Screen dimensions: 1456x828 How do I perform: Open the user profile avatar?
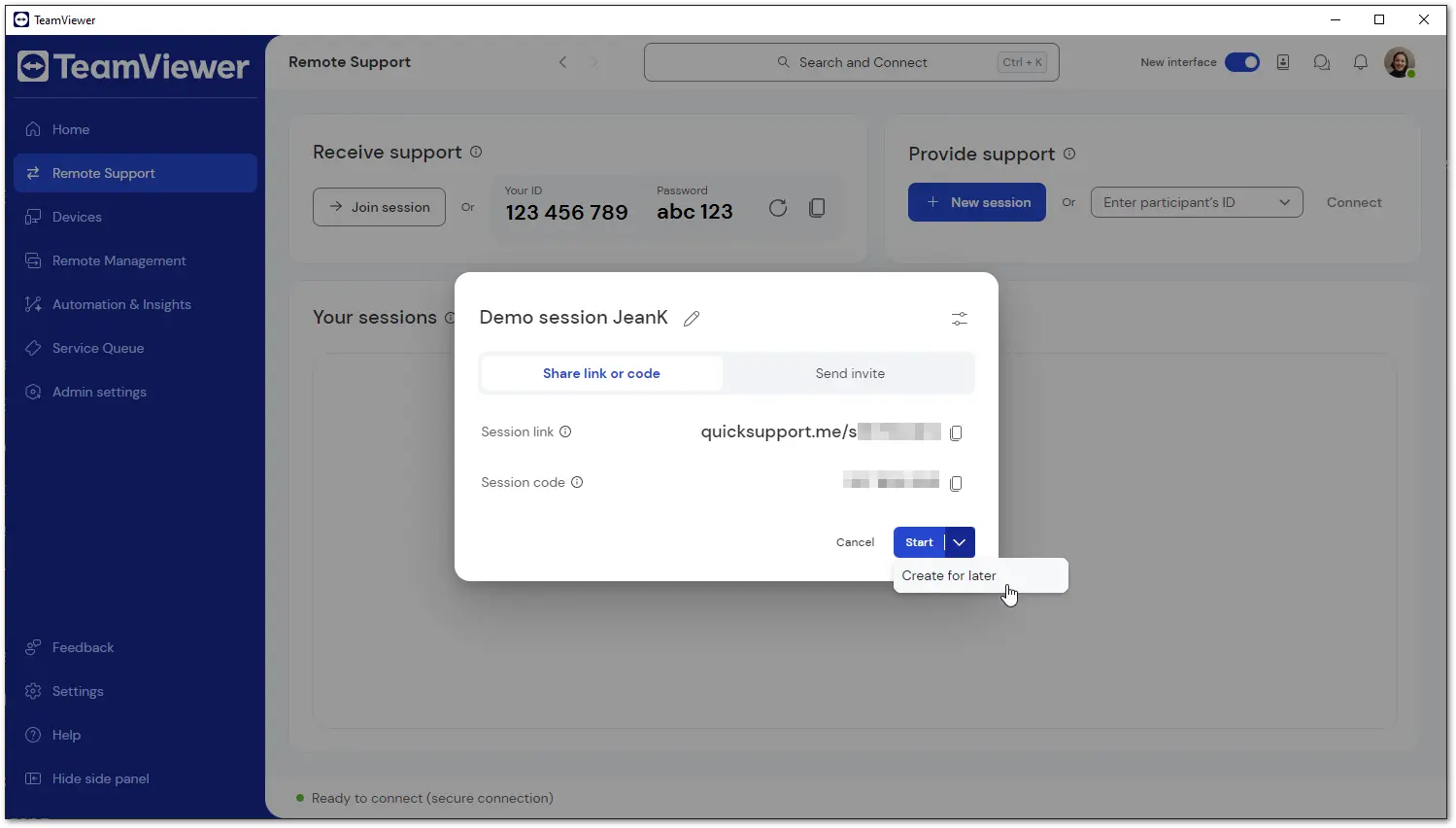1400,62
